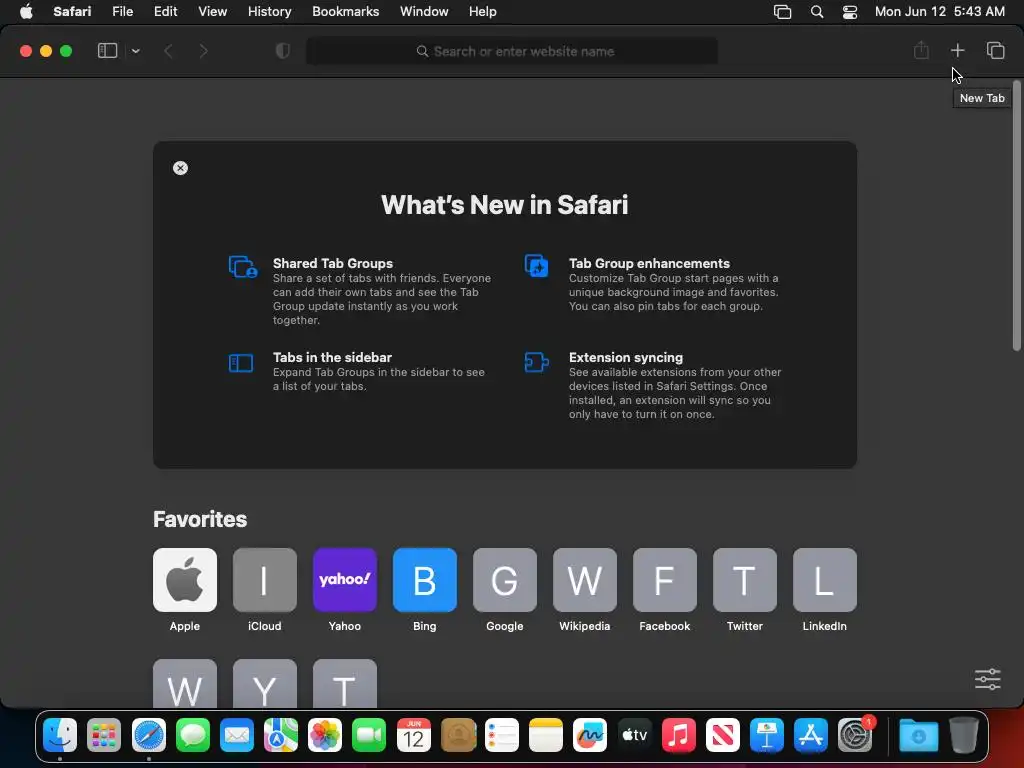Open the Wikipedia favorite

coord(584,580)
